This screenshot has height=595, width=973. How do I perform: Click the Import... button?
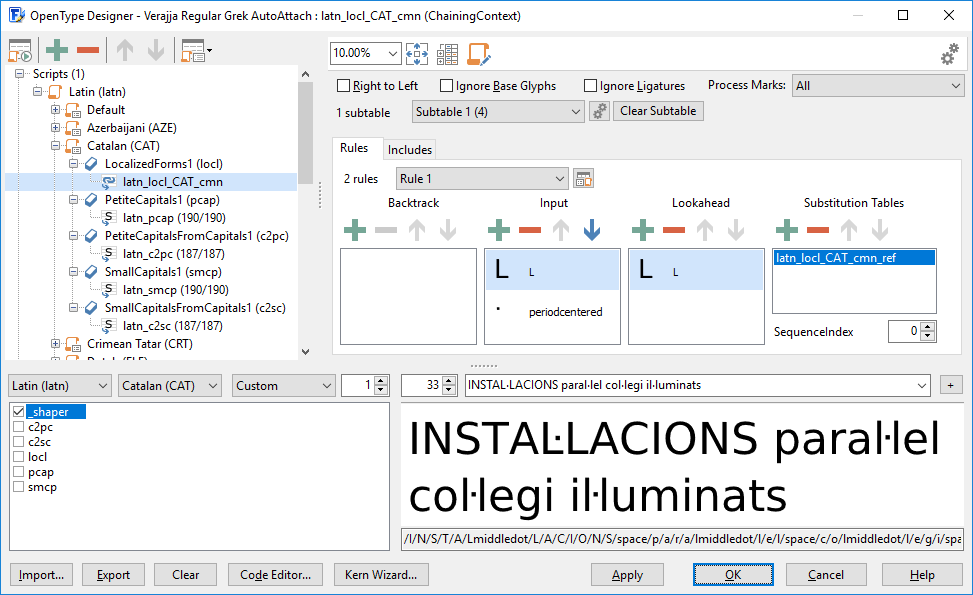point(41,575)
